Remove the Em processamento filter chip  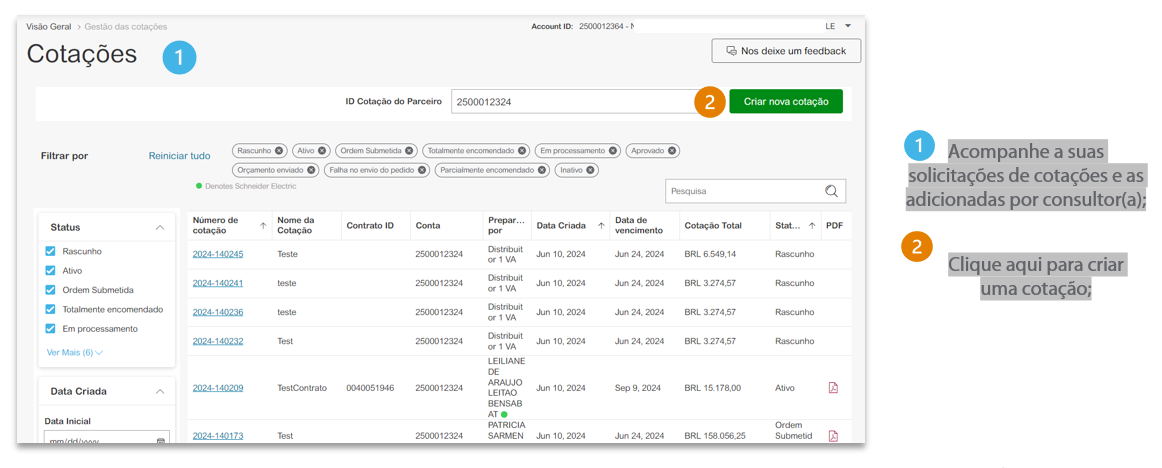[614, 150]
